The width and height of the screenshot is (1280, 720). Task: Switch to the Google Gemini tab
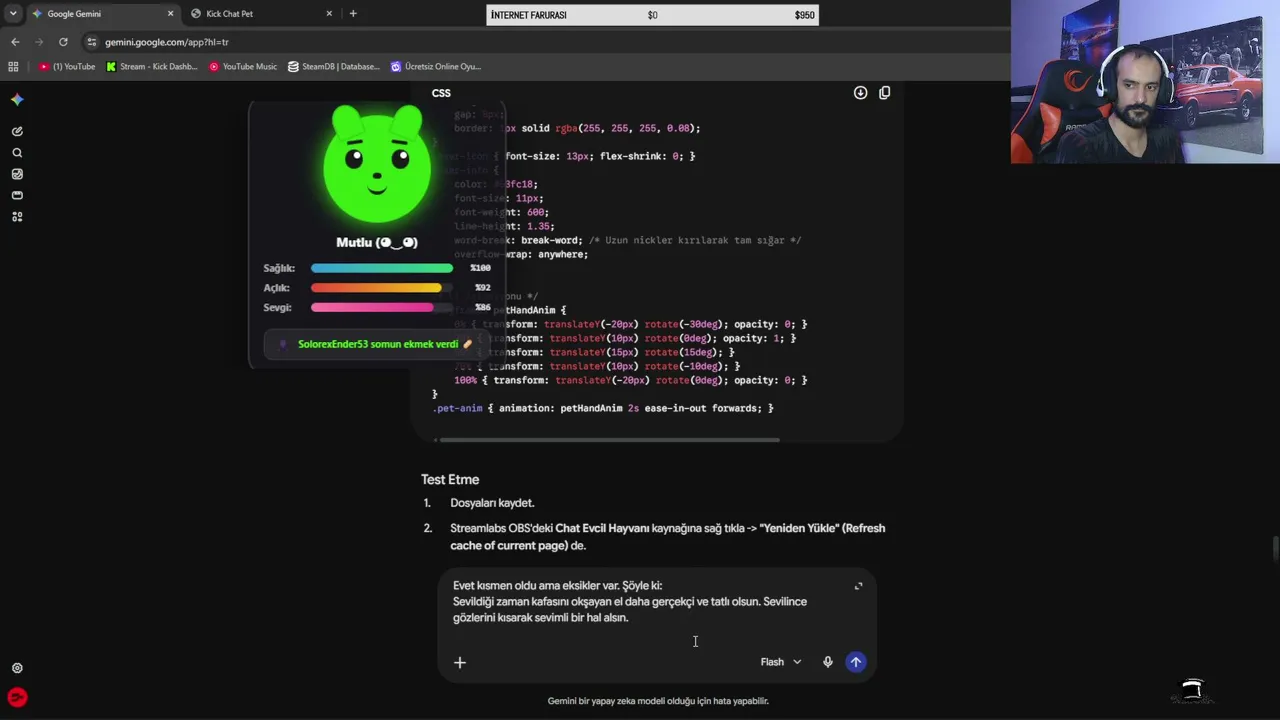coord(102,14)
